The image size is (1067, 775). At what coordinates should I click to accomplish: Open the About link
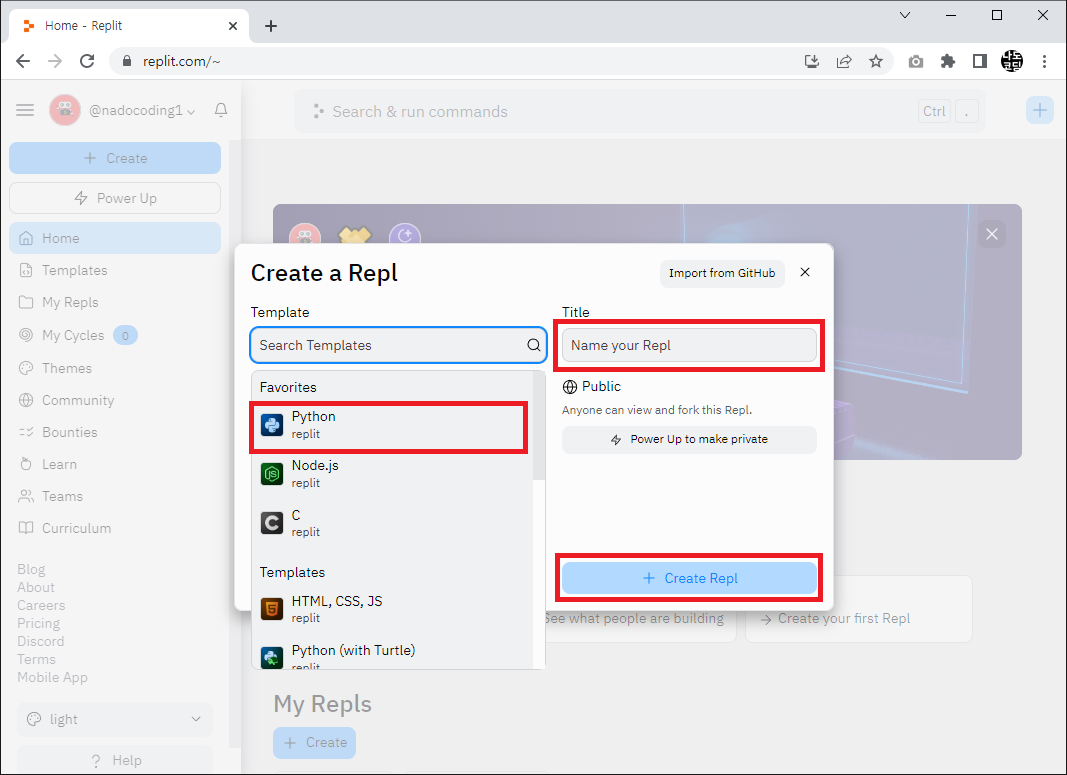(x=36, y=587)
